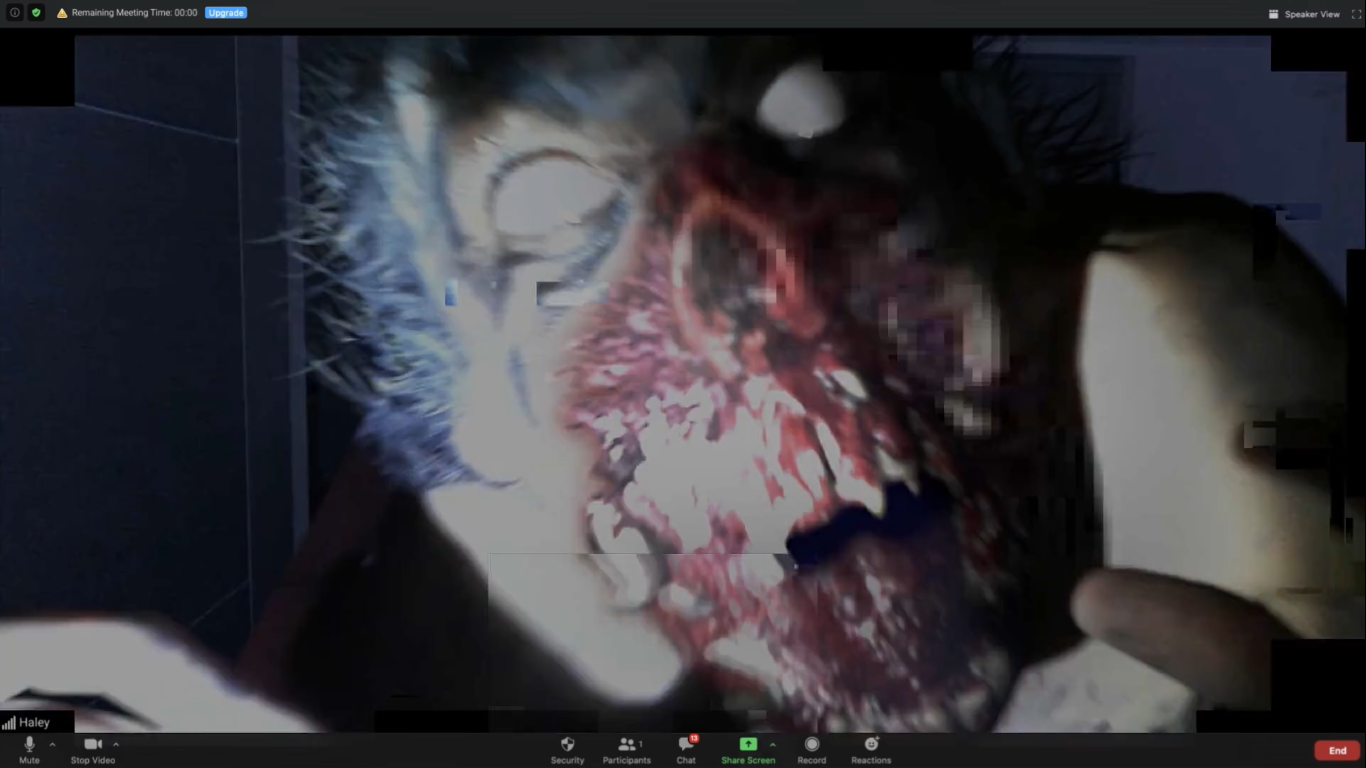Enter full screen mode icon
Image resolution: width=1366 pixels, height=768 pixels.
coord(1356,14)
